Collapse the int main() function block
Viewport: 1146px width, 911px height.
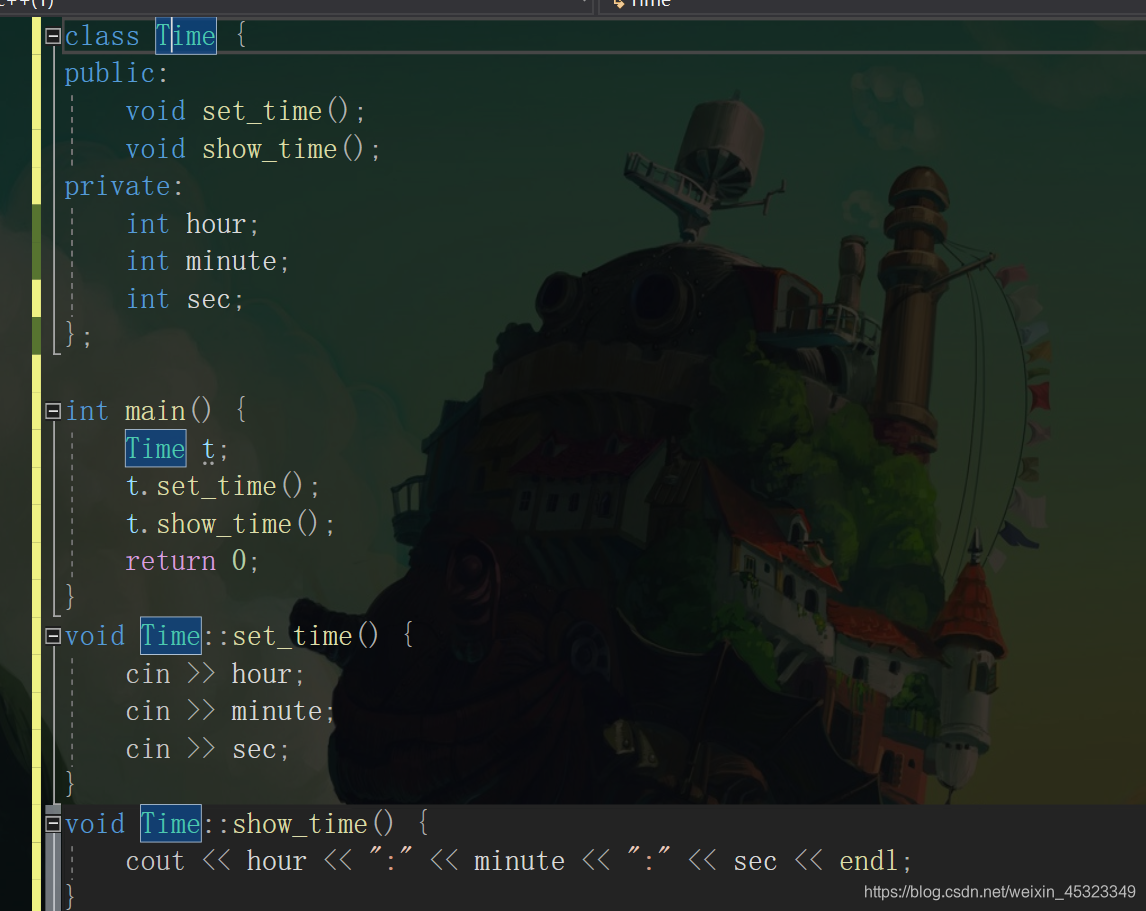coord(53,412)
